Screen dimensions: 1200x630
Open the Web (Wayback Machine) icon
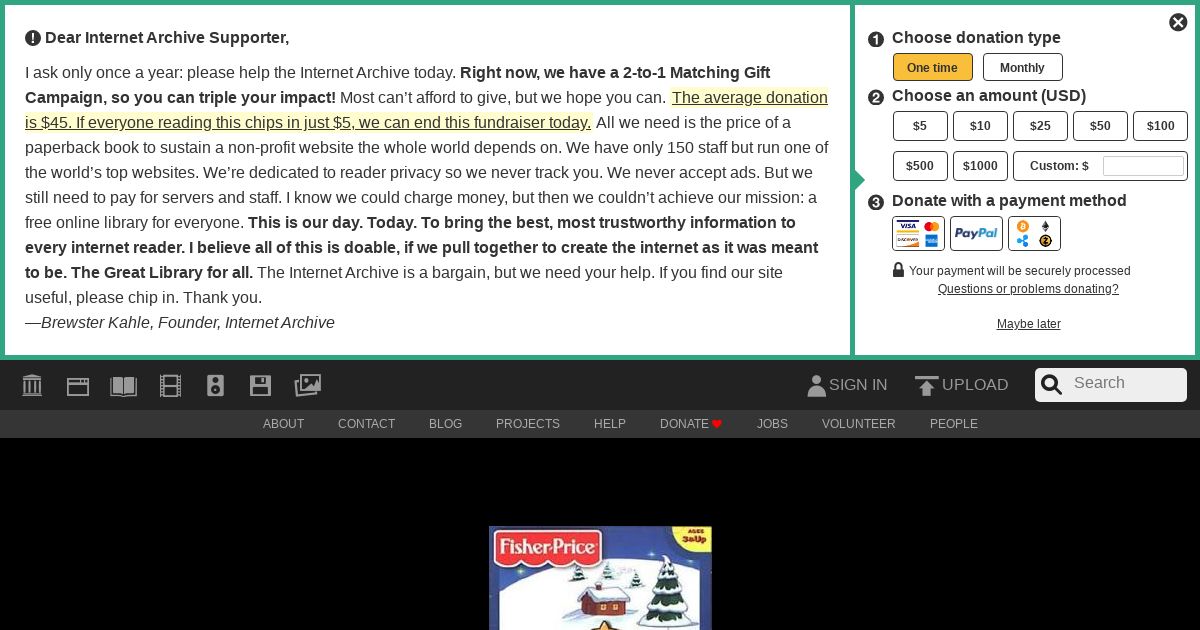point(78,386)
